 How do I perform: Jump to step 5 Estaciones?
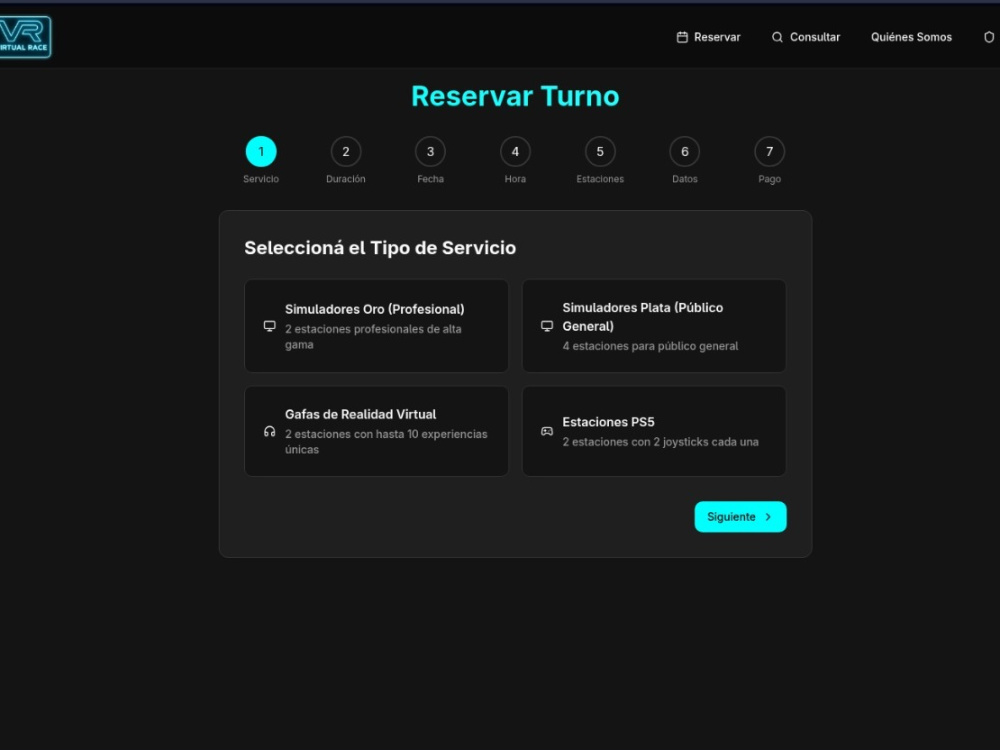click(x=600, y=152)
